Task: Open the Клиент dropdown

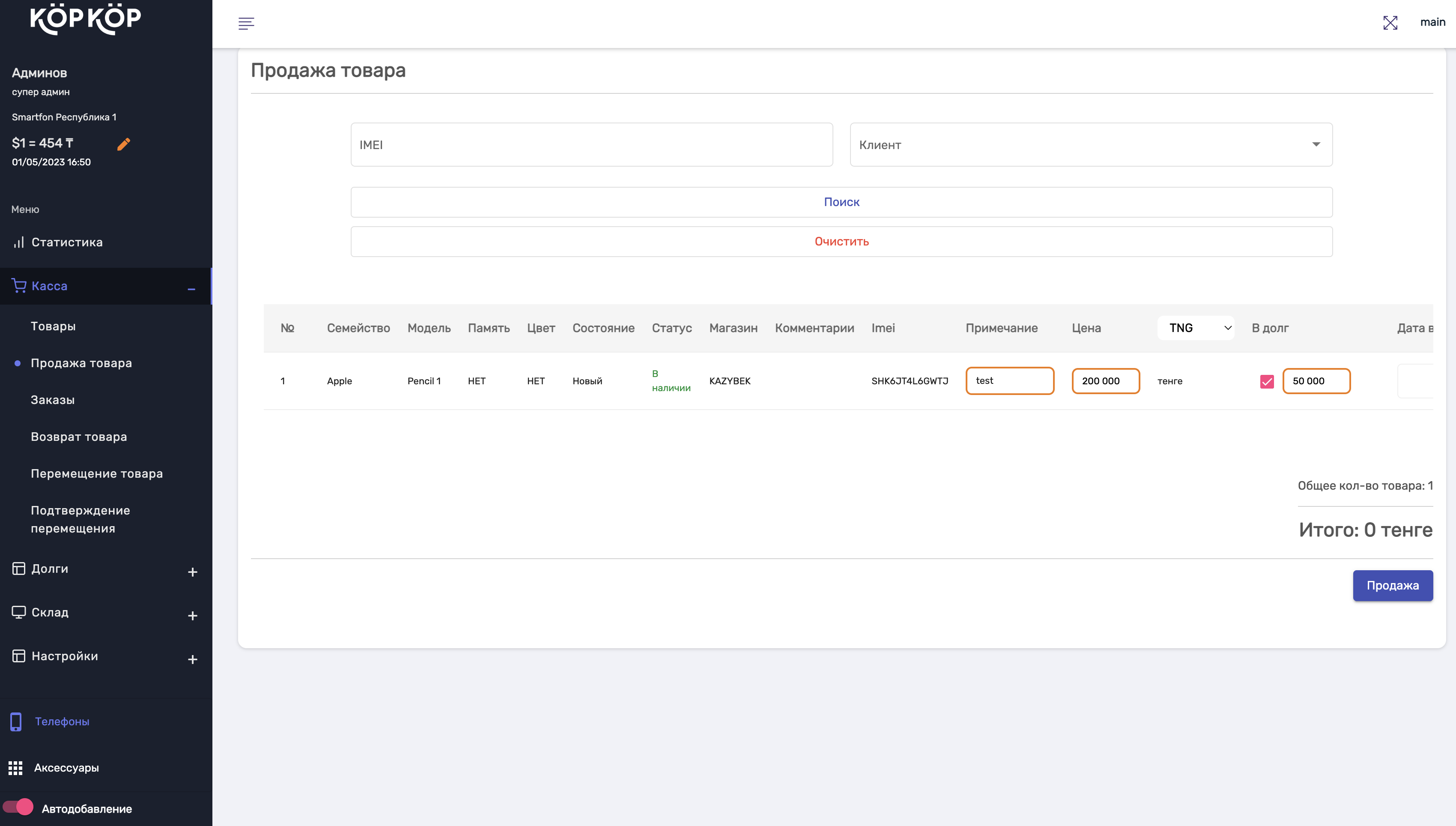Action: click(x=1091, y=145)
